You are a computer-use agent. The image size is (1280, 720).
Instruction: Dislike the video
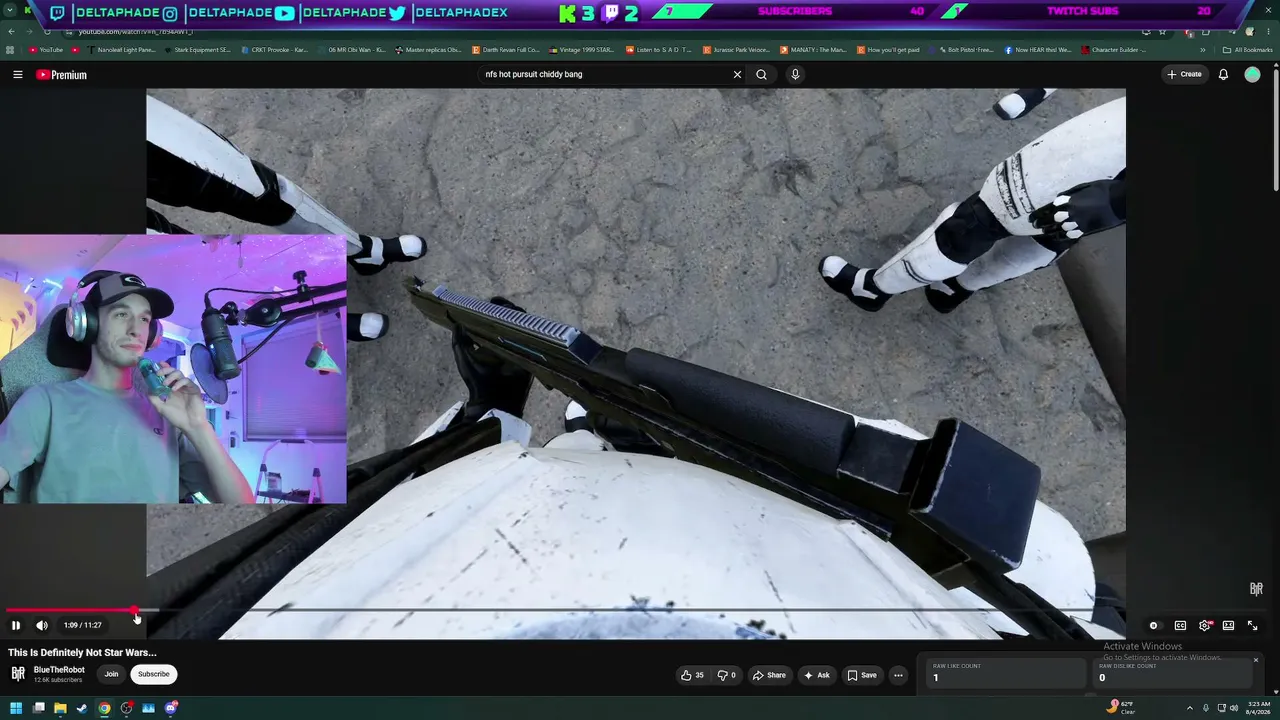(x=726, y=675)
